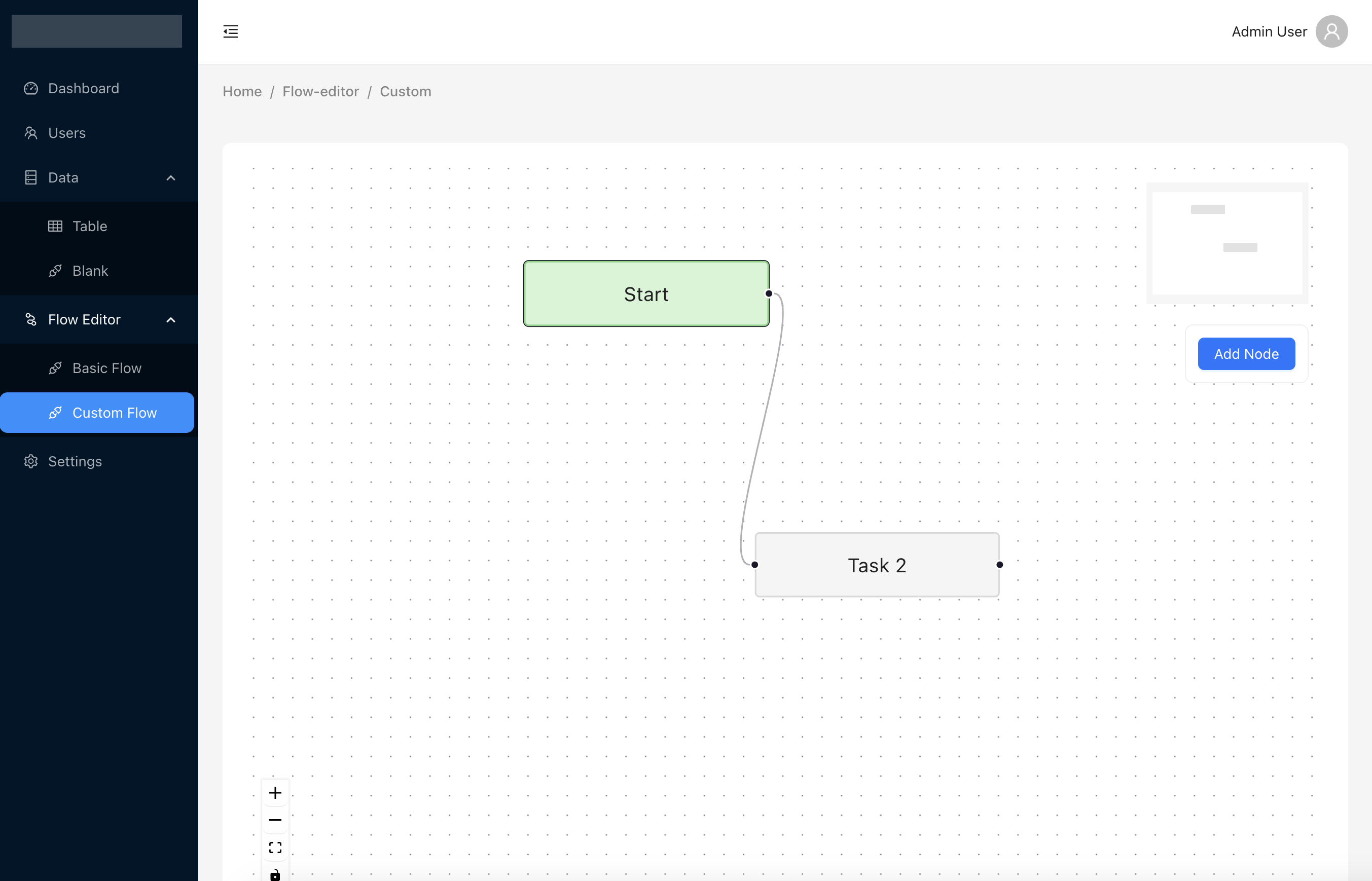Open the Admin User dropdown
The image size is (1372, 881).
tap(1269, 31)
